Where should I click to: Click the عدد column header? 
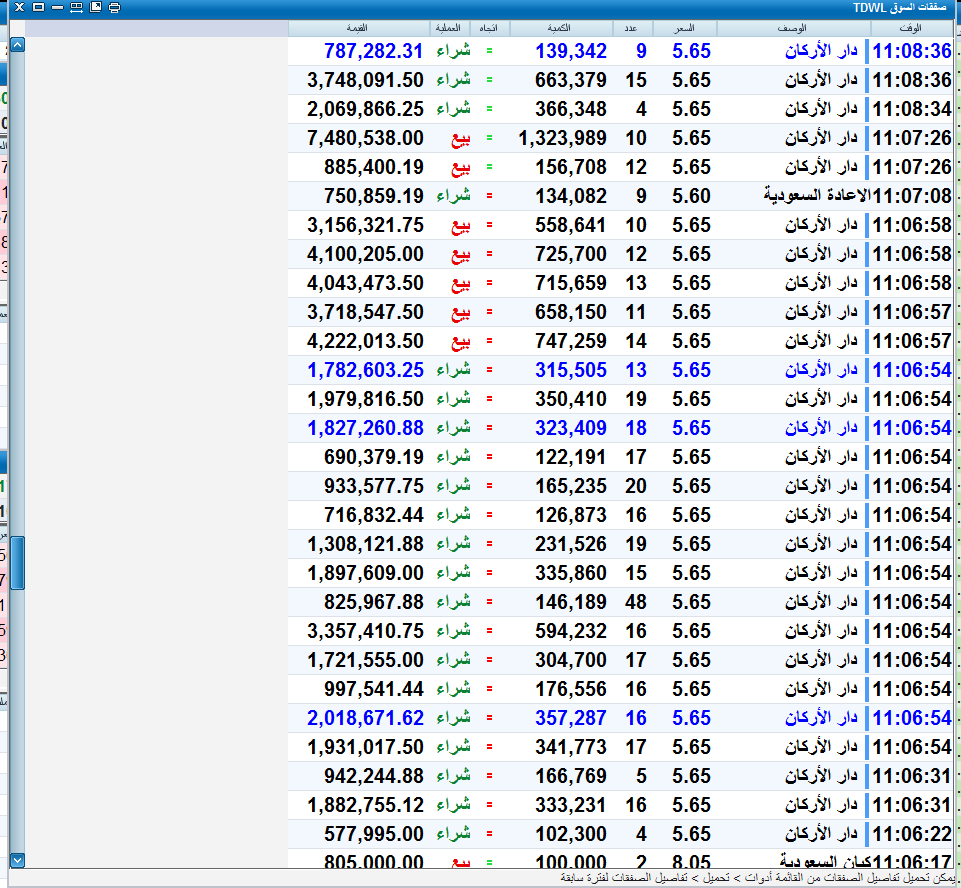click(x=632, y=28)
